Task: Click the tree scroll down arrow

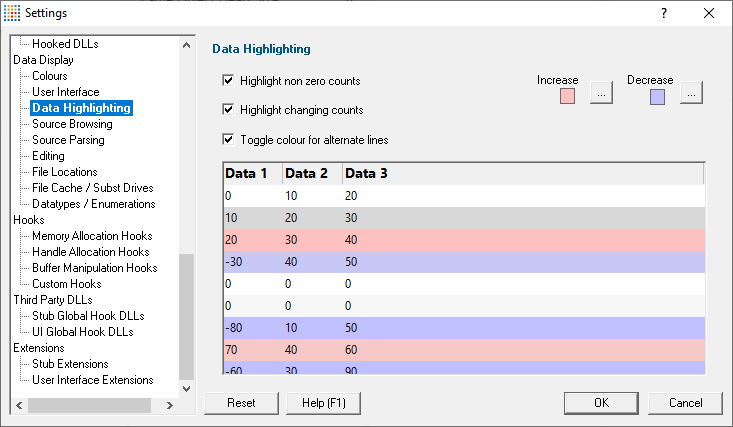Action: [x=187, y=389]
